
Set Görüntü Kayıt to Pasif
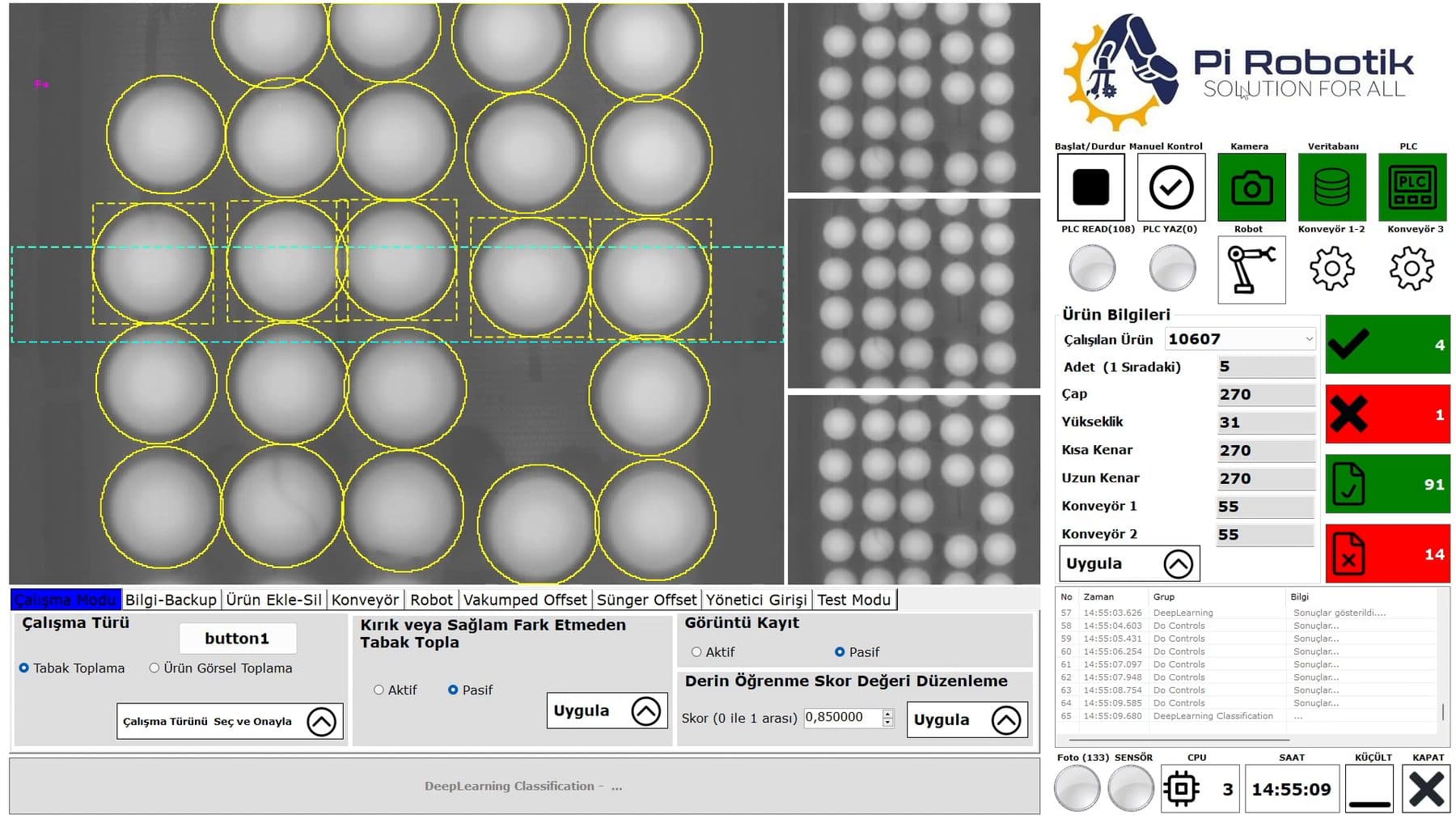coord(840,651)
